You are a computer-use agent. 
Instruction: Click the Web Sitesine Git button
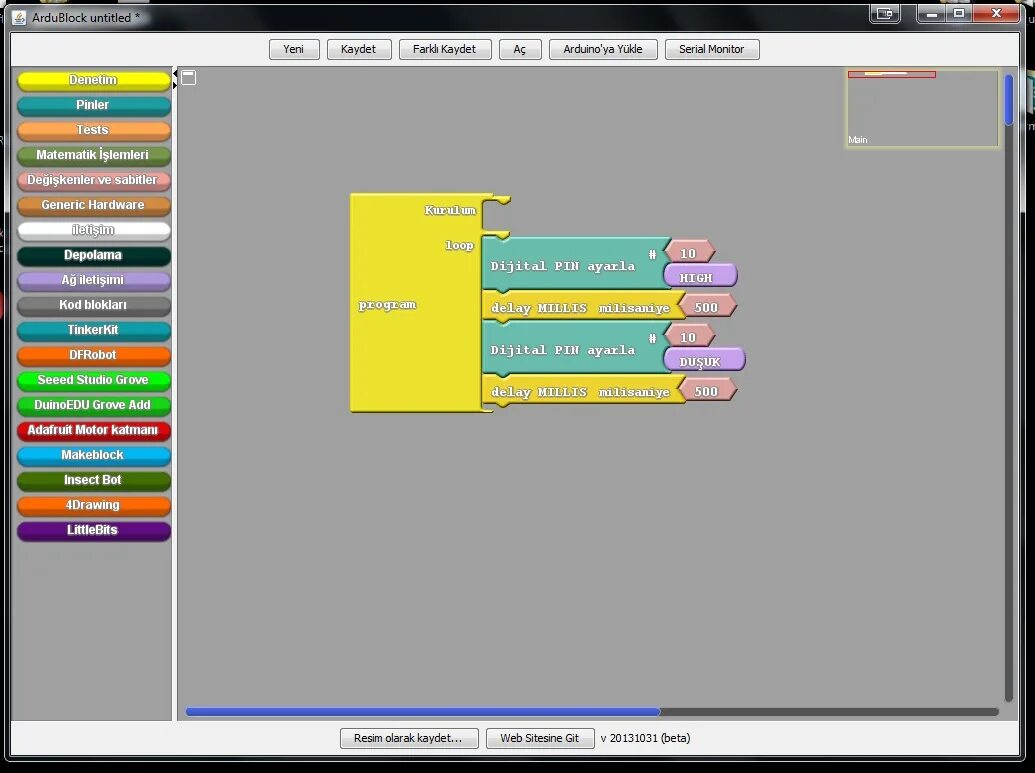pyautogui.click(x=539, y=738)
